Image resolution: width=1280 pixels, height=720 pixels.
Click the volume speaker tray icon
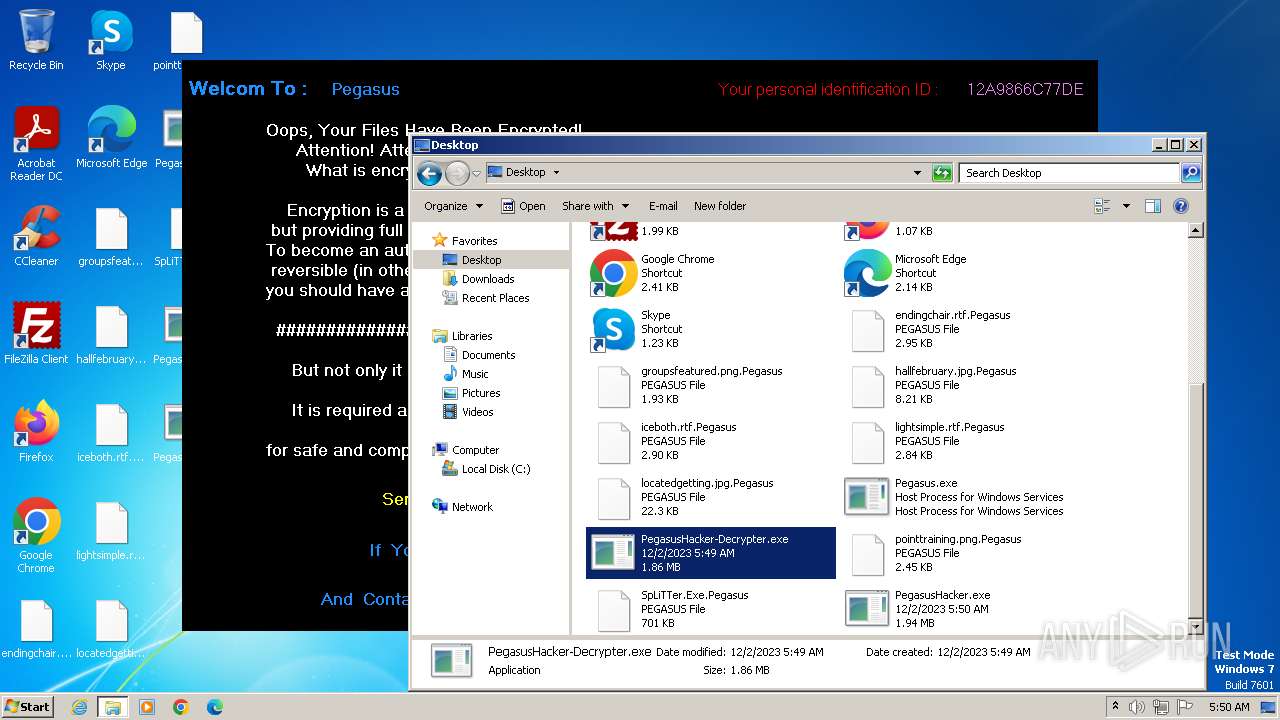click(x=1137, y=707)
